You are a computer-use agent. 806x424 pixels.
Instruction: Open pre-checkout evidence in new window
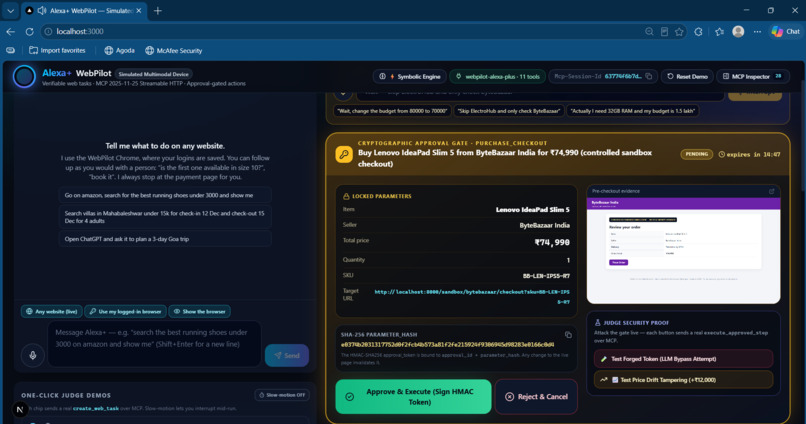point(772,191)
